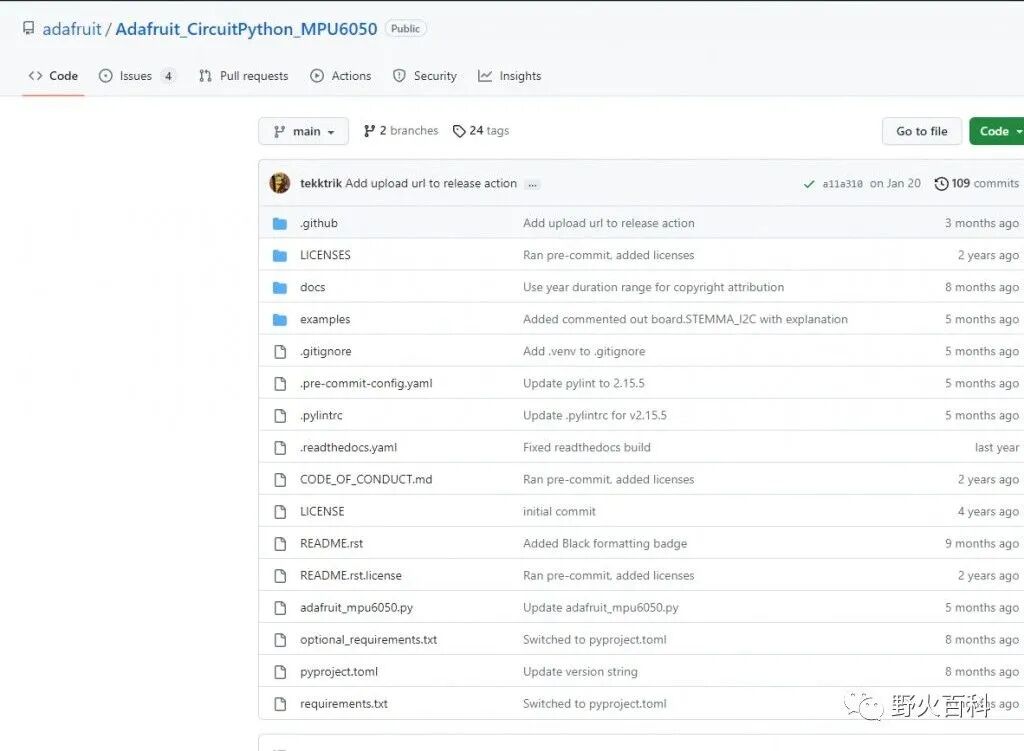Click the examples folder icon
Viewport: 1024px width, 751px height.
point(280,319)
